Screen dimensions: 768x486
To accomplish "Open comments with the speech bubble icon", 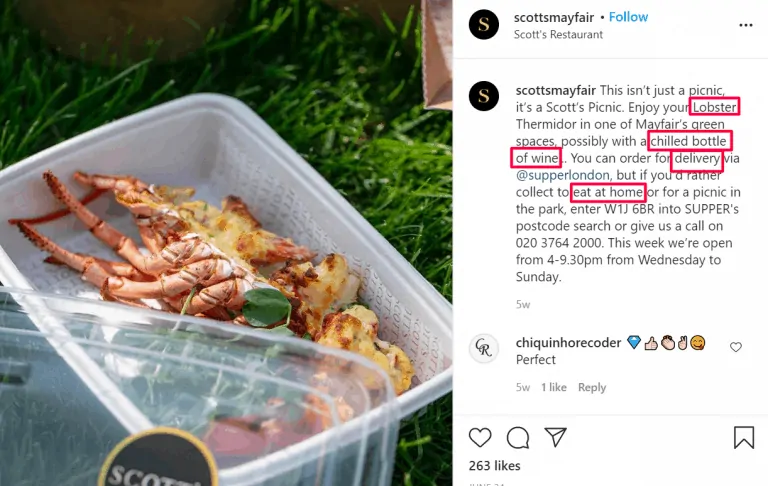I will (518, 437).
